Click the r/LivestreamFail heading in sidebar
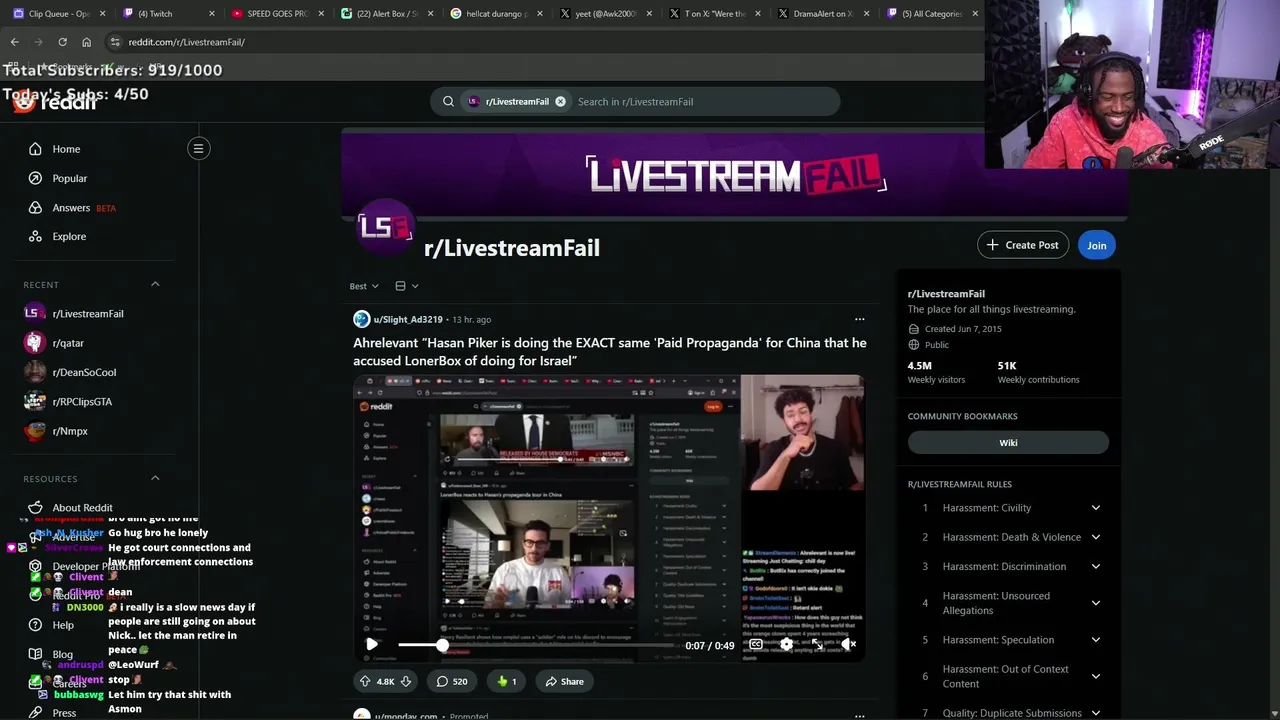The height and width of the screenshot is (720, 1280). coord(946,294)
